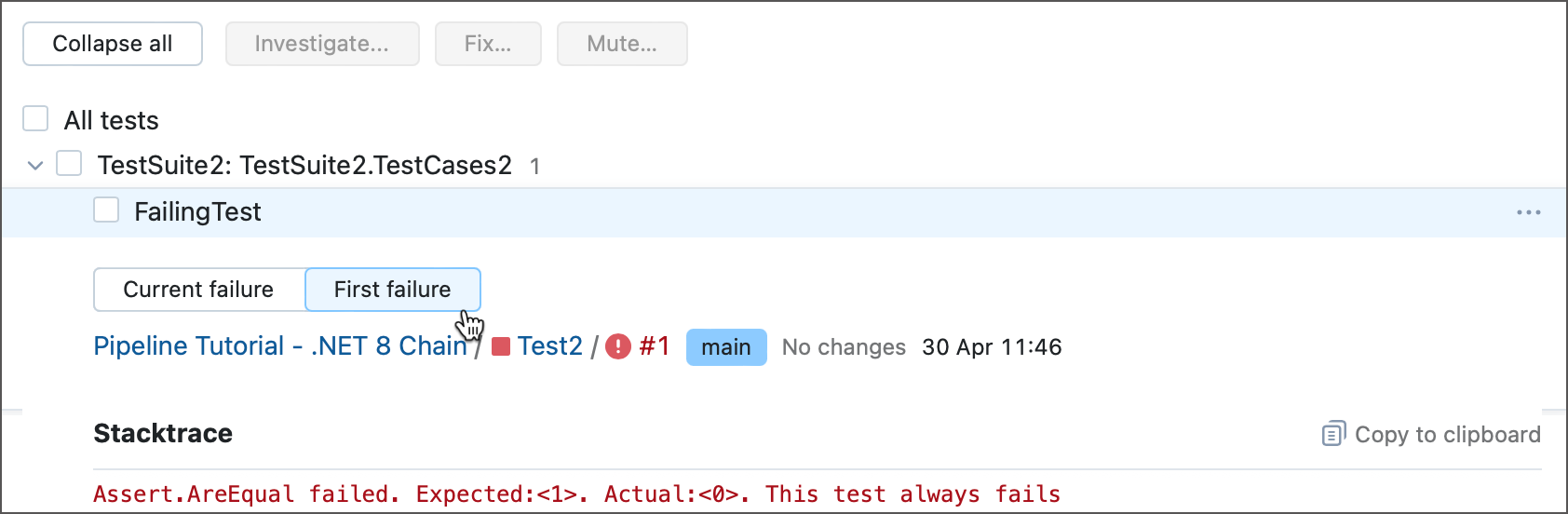This screenshot has width=1568, height=514.
Task: Tick the FailingTest checkbox
Action: pyautogui.click(x=106, y=210)
